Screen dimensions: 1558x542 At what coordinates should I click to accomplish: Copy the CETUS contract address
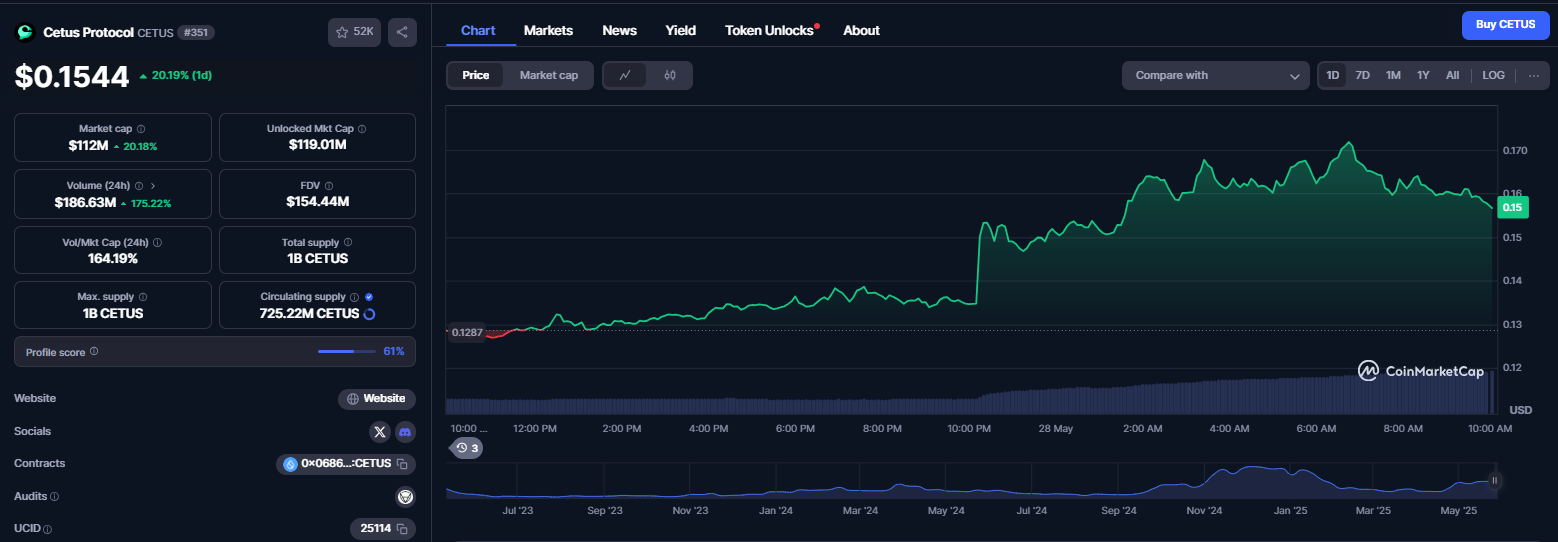click(402, 464)
